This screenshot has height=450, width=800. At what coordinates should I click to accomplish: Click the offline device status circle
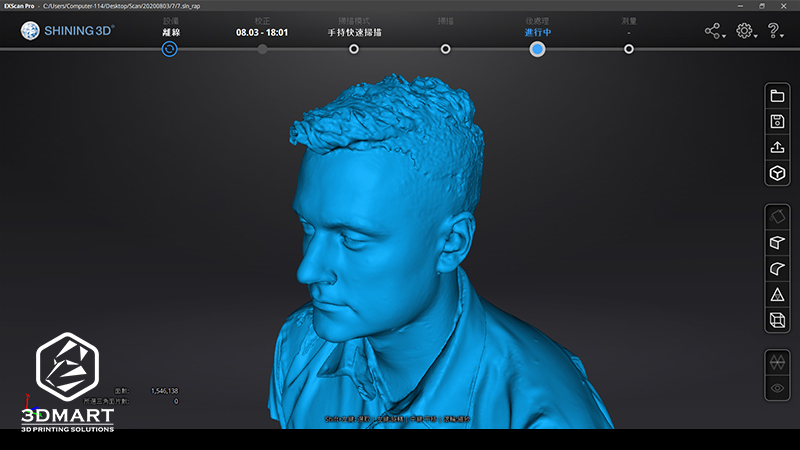click(x=170, y=49)
